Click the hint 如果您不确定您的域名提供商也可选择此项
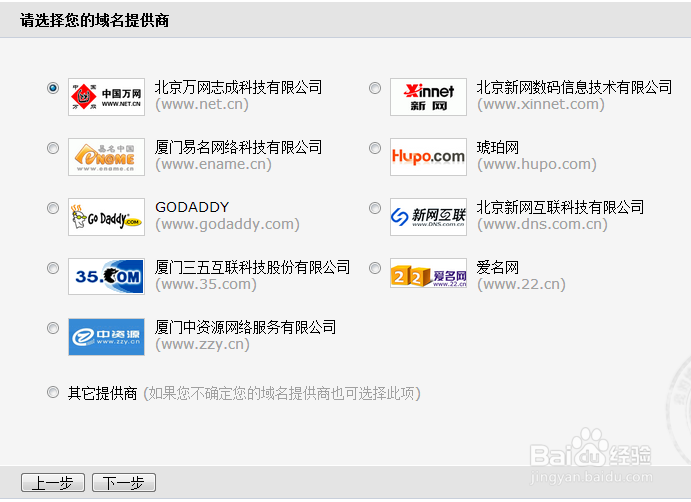691x502 pixels. pos(282,393)
